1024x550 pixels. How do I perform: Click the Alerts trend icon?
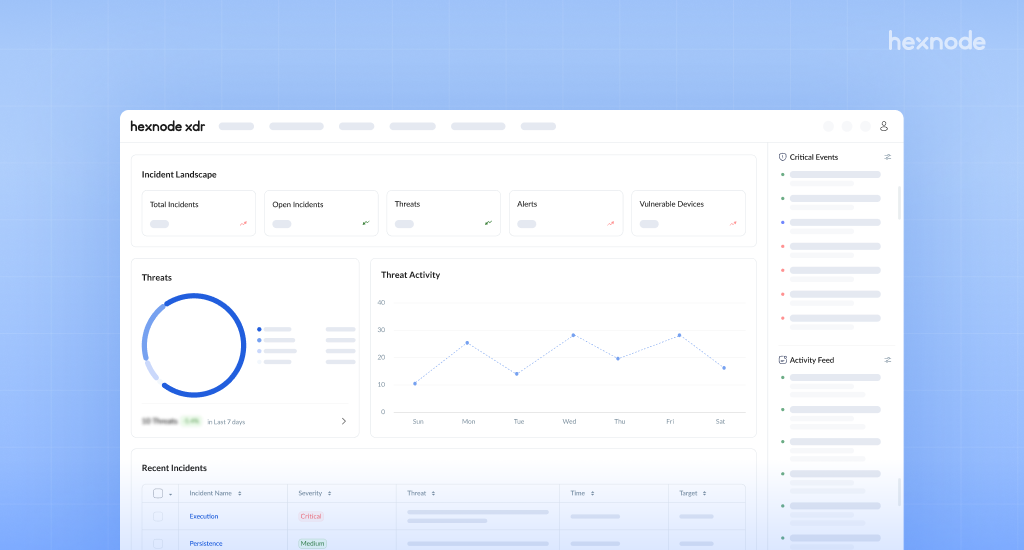611,223
